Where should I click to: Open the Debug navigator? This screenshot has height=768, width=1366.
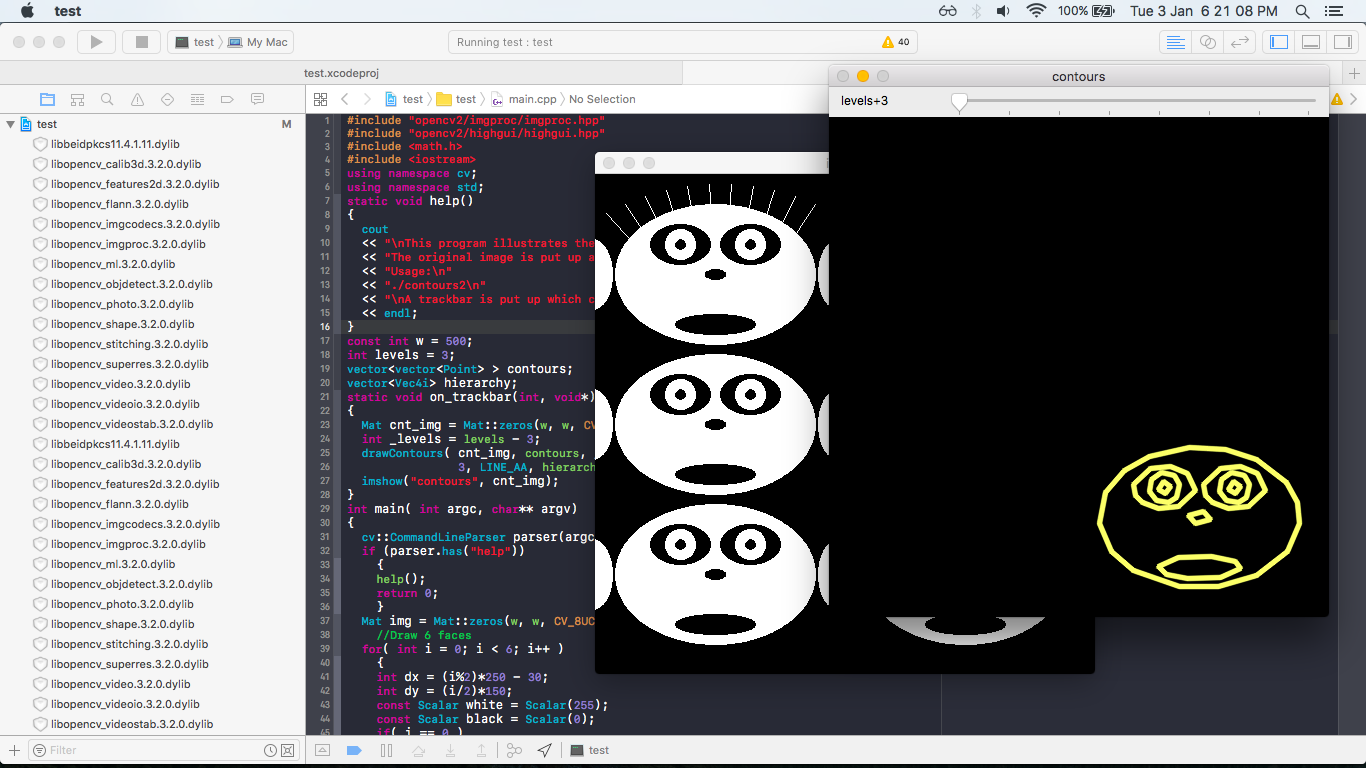(x=197, y=99)
